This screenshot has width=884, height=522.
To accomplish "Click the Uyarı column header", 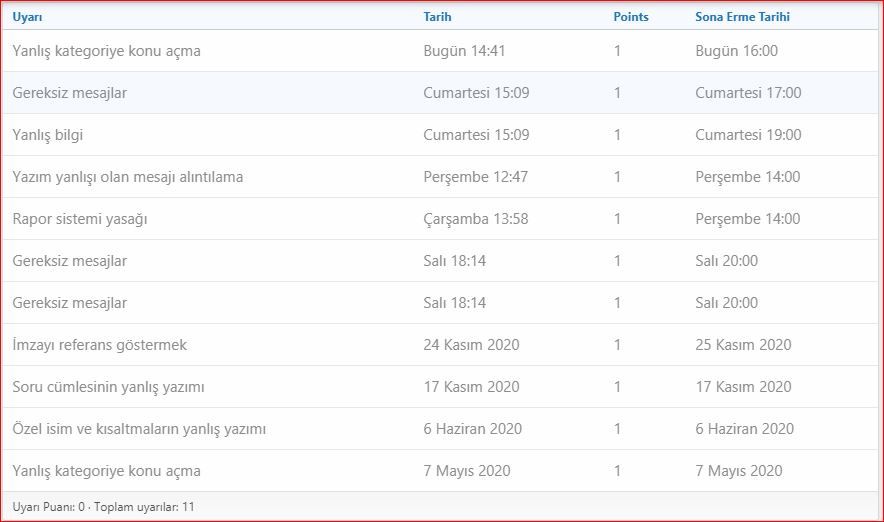I will 28,17.
